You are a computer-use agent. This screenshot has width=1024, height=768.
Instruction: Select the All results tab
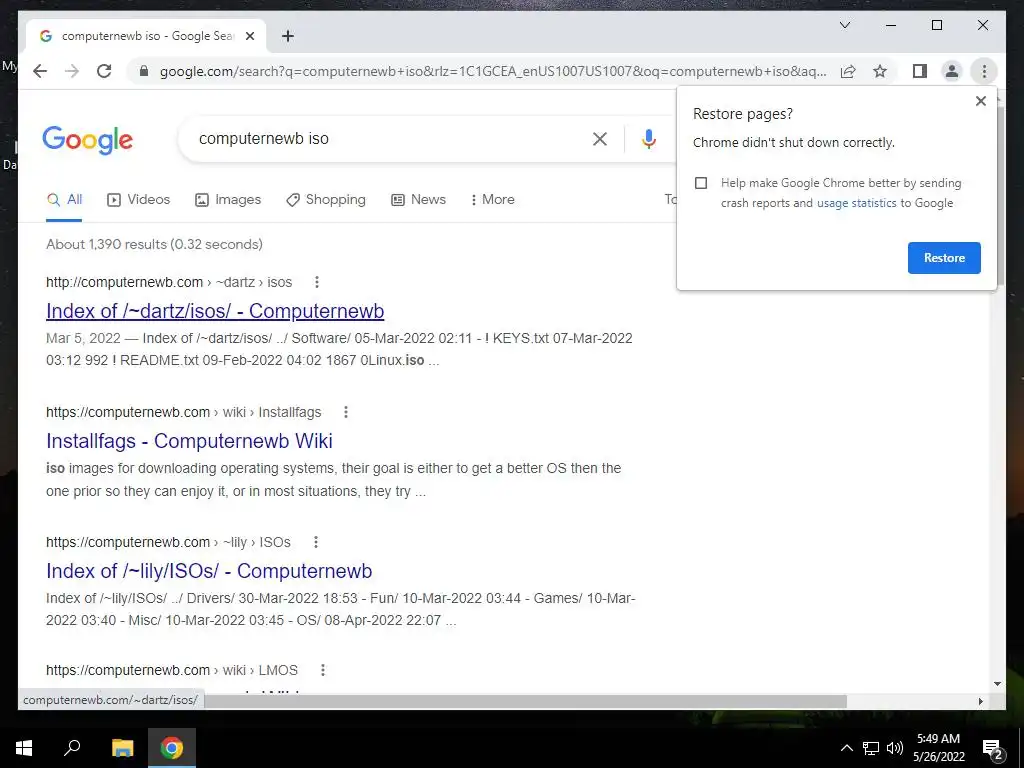tap(64, 200)
